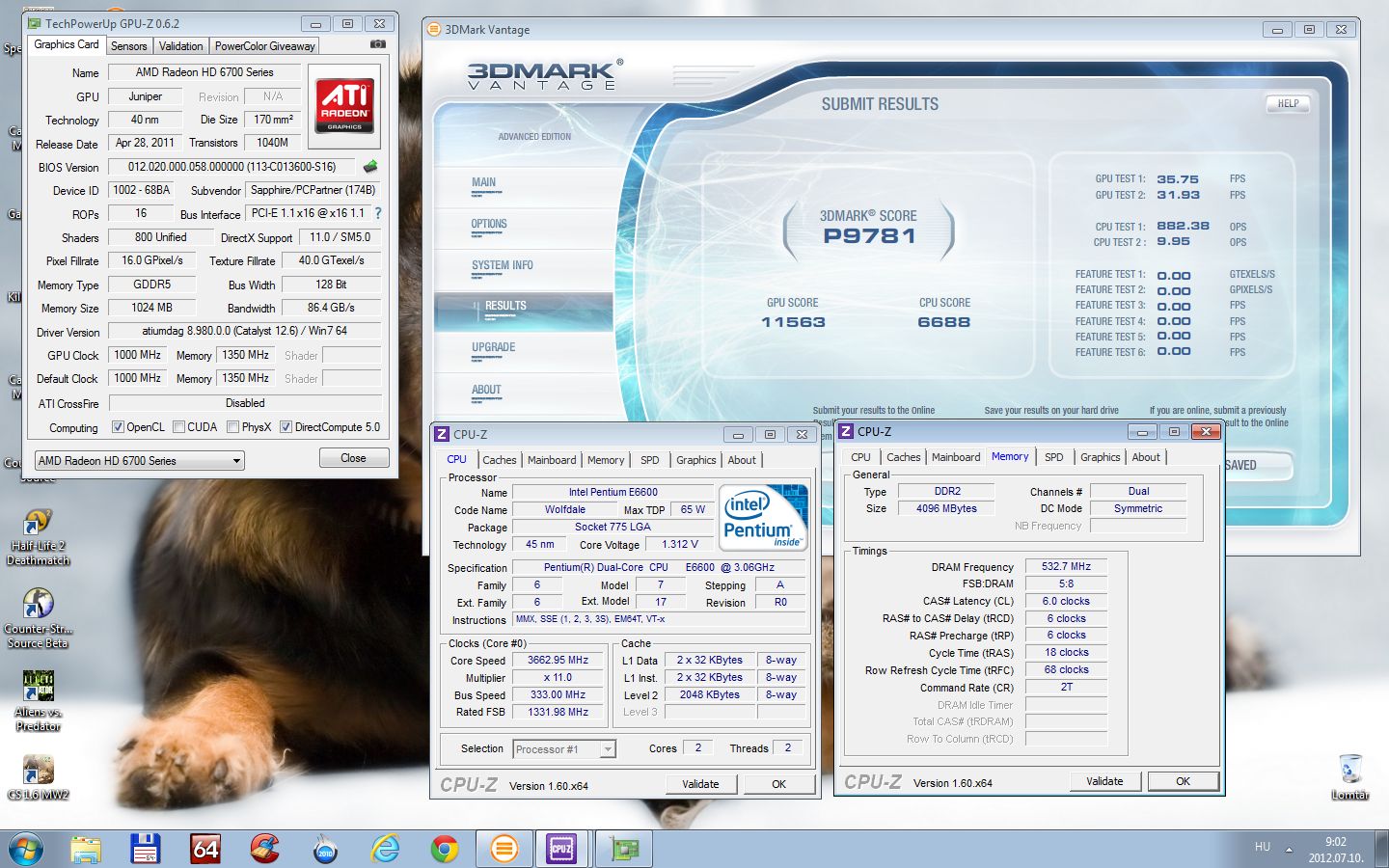Open the Mainboard tab in left CPU-Z window

(552, 460)
